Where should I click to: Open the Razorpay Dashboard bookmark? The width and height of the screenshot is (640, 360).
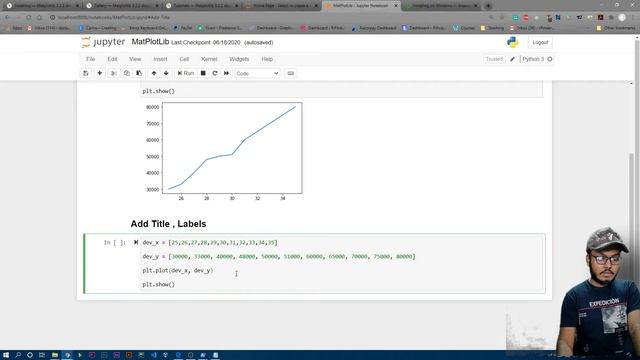pyautogui.click(x=374, y=28)
